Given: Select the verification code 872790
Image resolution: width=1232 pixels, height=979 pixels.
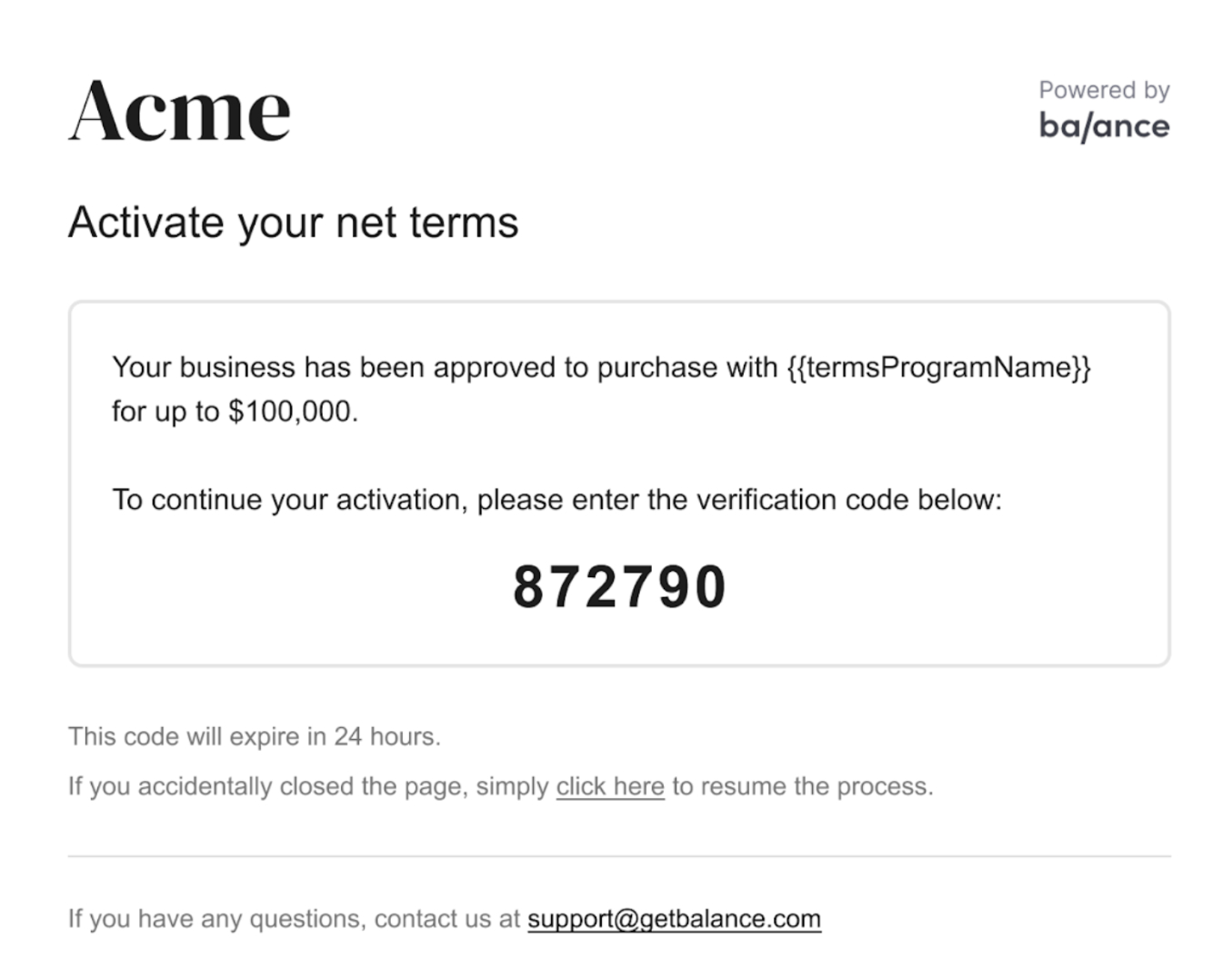Looking at the screenshot, I should (x=619, y=587).
